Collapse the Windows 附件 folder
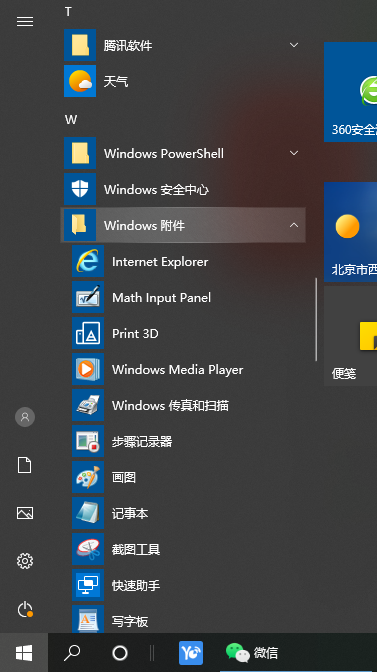 coord(183,225)
